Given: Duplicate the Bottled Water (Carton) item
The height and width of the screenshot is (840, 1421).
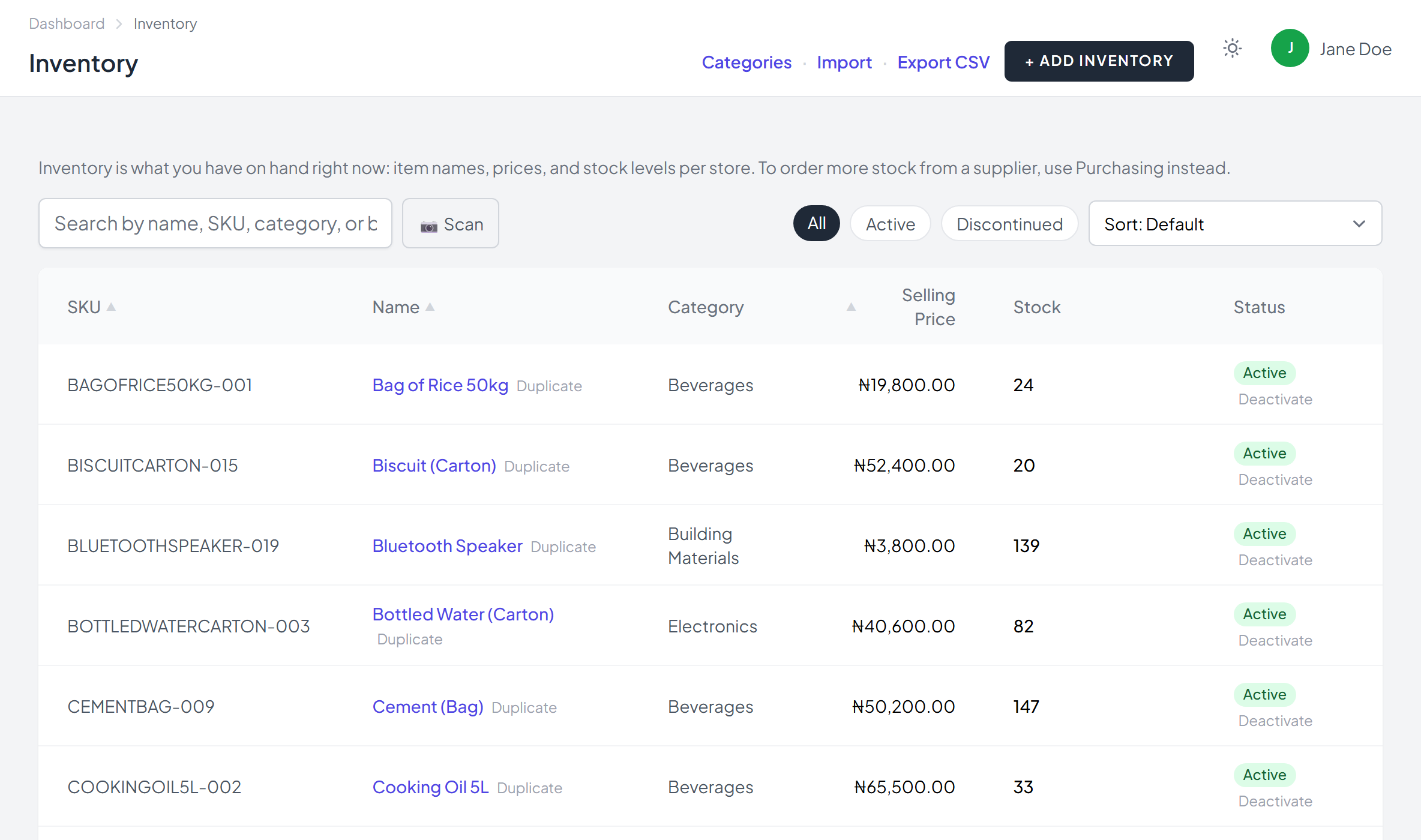Looking at the screenshot, I should point(410,639).
